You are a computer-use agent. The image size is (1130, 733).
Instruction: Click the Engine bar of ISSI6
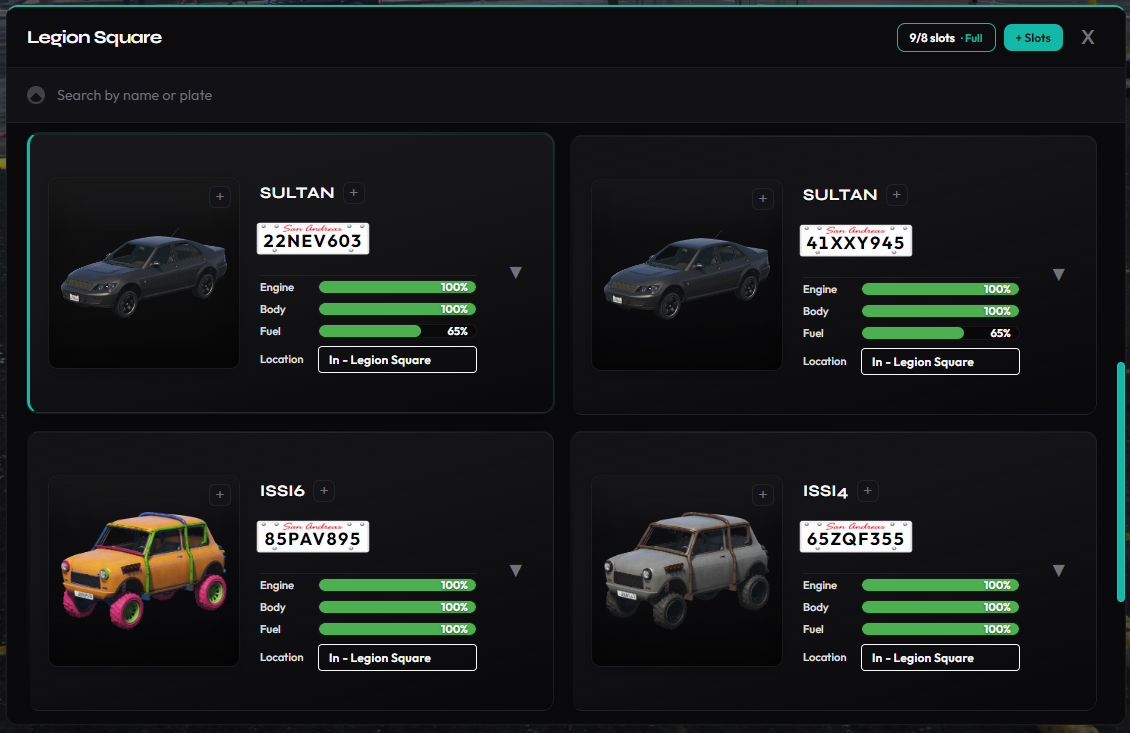397,585
